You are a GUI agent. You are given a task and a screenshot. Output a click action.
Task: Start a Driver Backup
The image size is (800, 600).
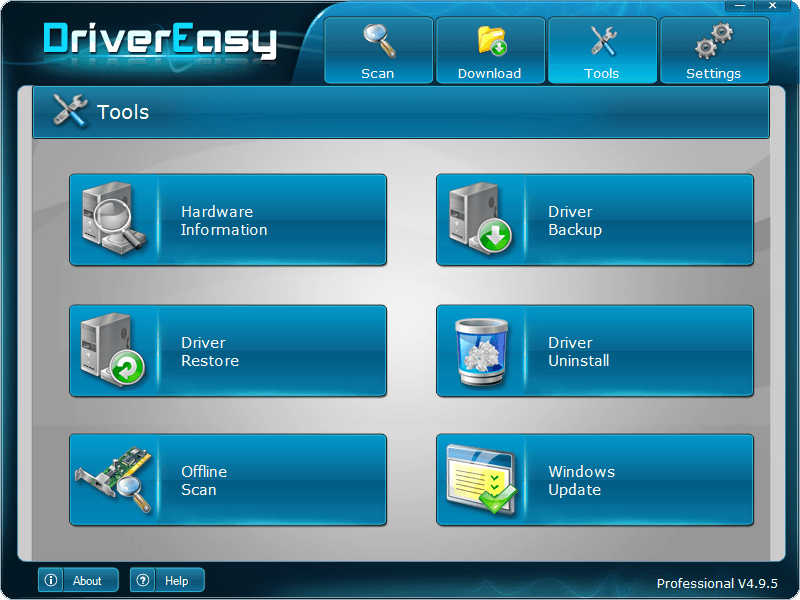(x=595, y=220)
